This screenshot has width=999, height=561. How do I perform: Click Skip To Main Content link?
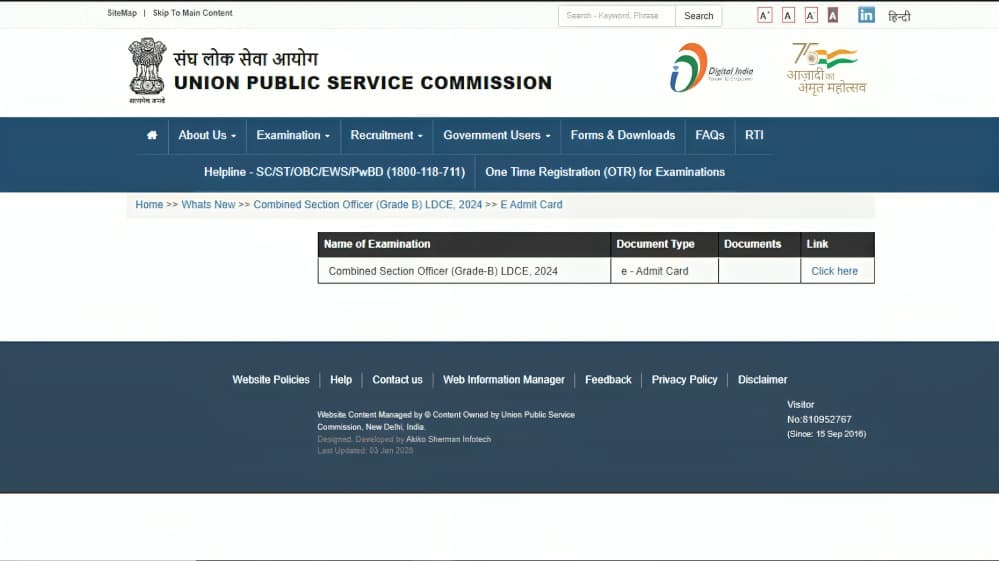192,13
